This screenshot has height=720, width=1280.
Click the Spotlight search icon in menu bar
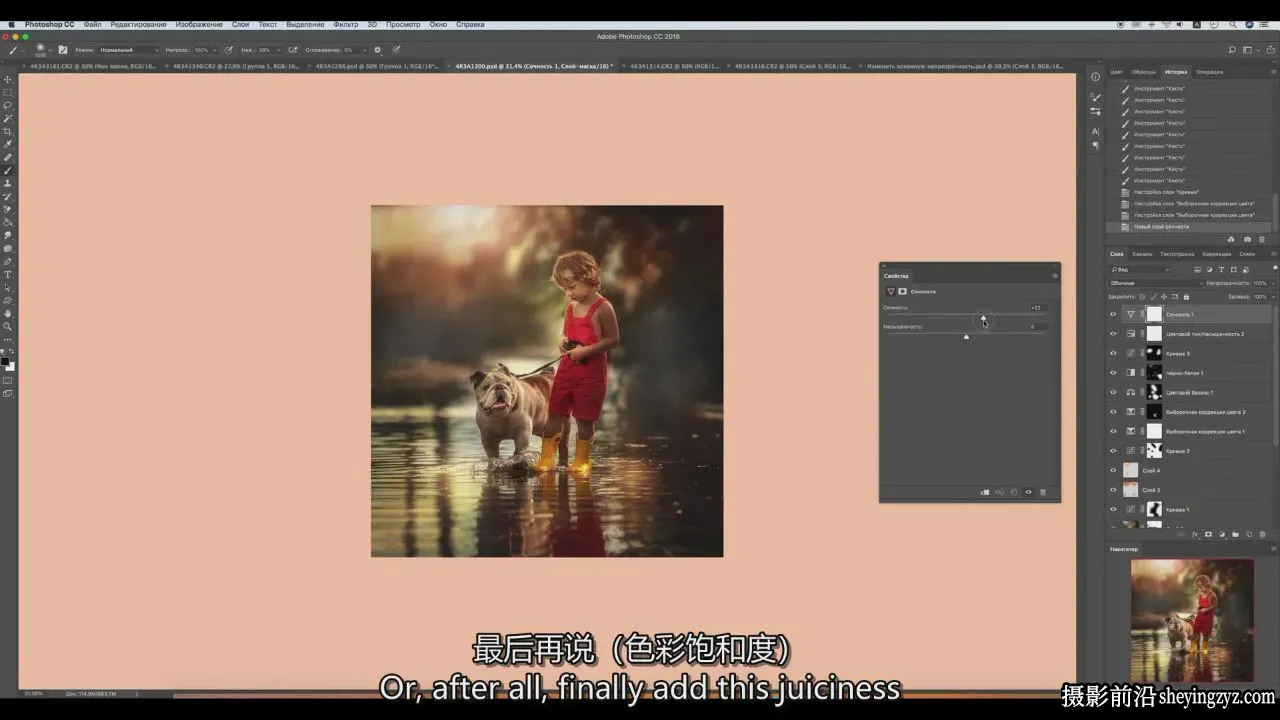(x=1233, y=24)
